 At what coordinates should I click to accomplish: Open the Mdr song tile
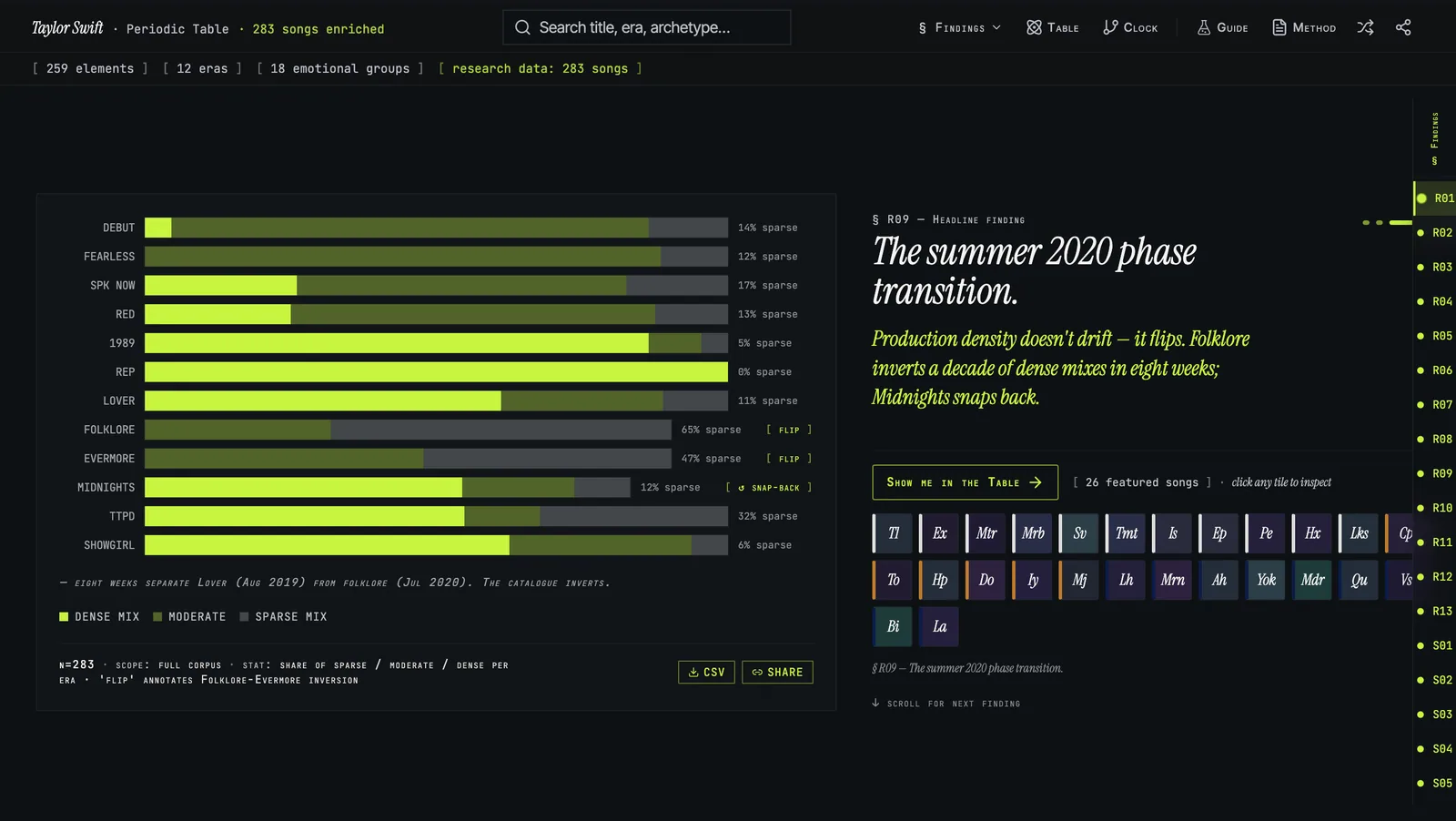1312,580
